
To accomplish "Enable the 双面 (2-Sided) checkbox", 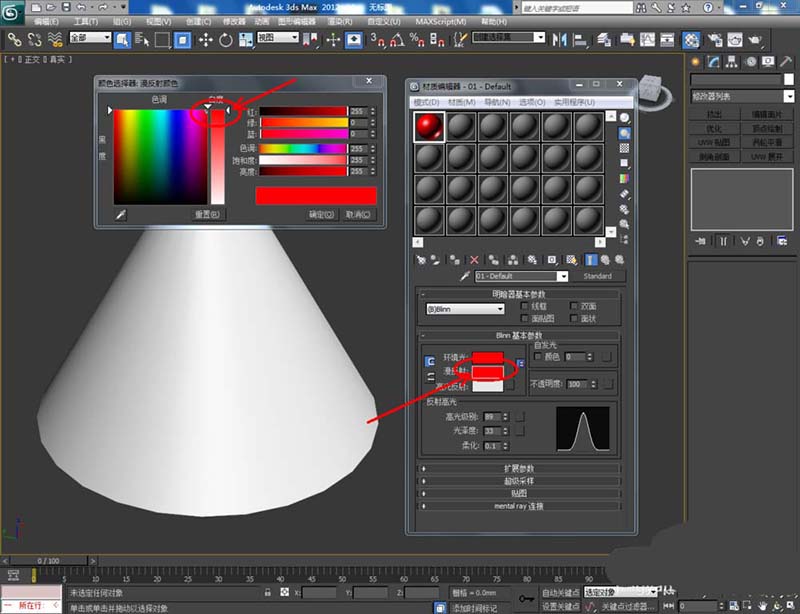I will (574, 306).
